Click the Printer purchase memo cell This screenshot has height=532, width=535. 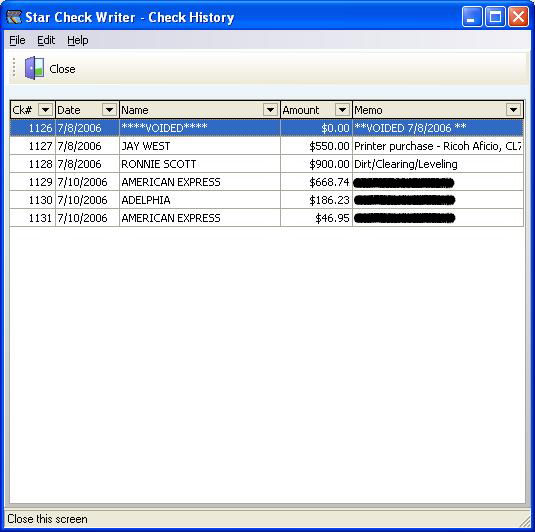point(438,146)
